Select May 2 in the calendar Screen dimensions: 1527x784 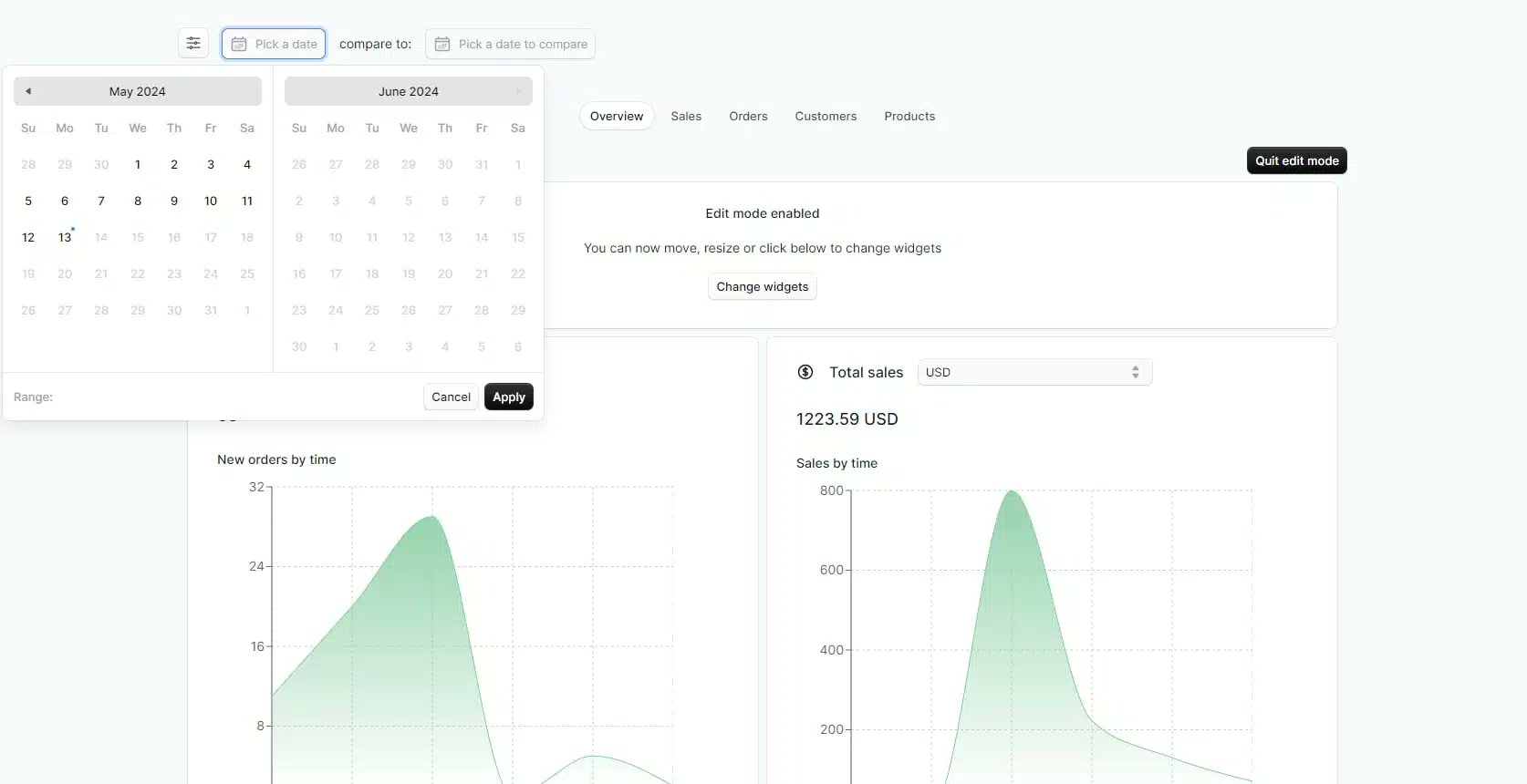tap(174, 164)
